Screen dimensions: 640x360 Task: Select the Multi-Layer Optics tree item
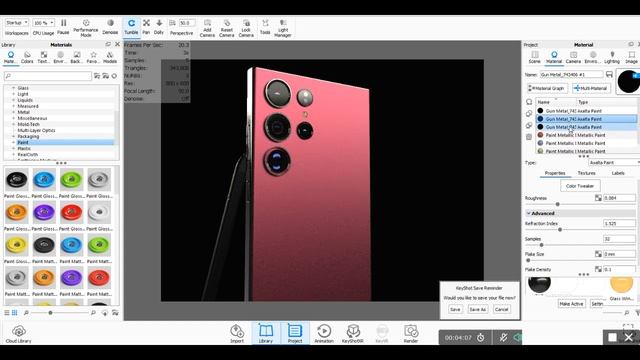coord(36,130)
